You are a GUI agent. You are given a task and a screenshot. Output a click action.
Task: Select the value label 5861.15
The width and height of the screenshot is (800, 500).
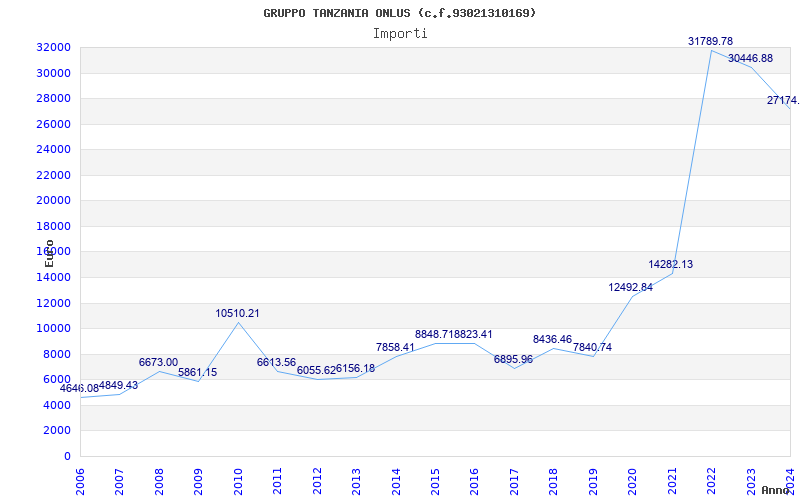pyautogui.click(x=197, y=372)
